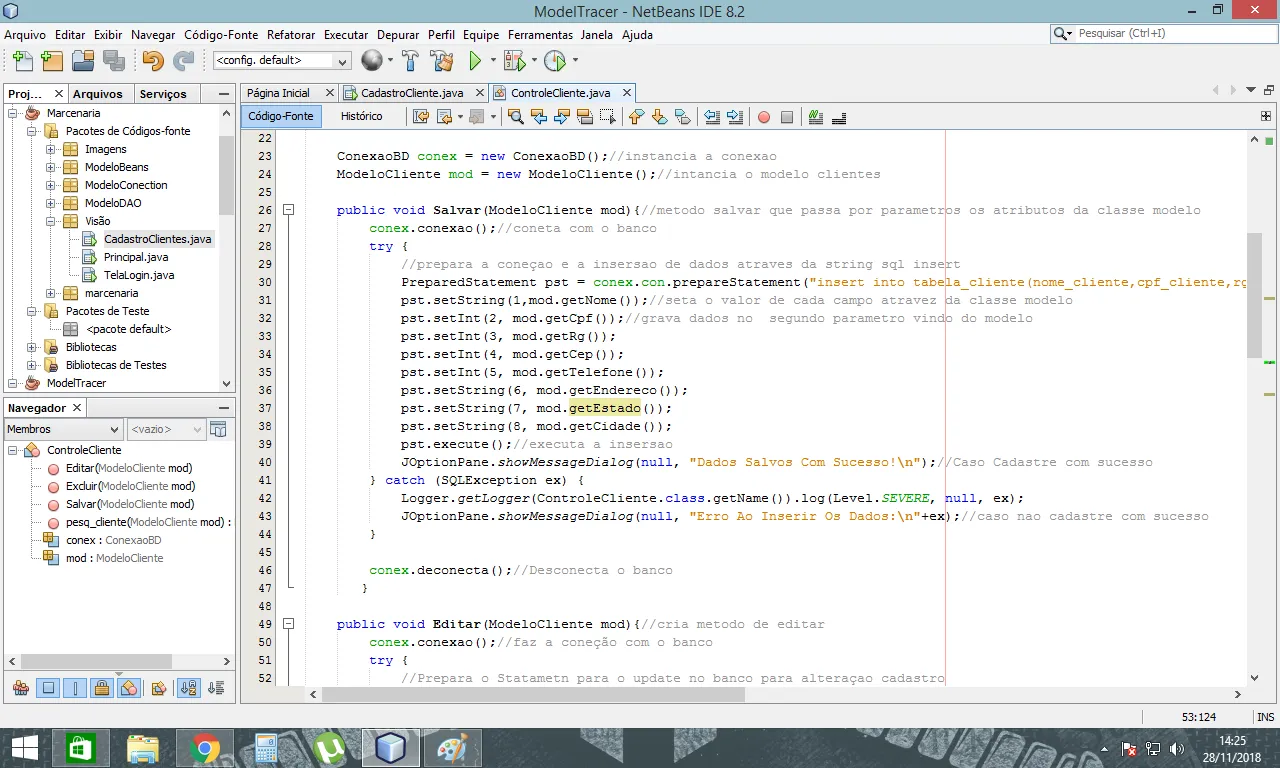Run the project with the green play icon
Viewport: 1280px width, 768px height.
pos(476,61)
